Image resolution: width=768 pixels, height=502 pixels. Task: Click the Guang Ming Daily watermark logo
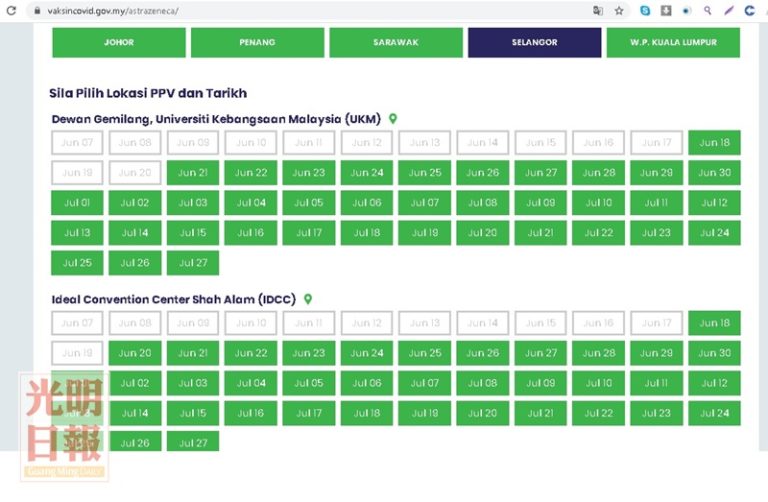64,426
